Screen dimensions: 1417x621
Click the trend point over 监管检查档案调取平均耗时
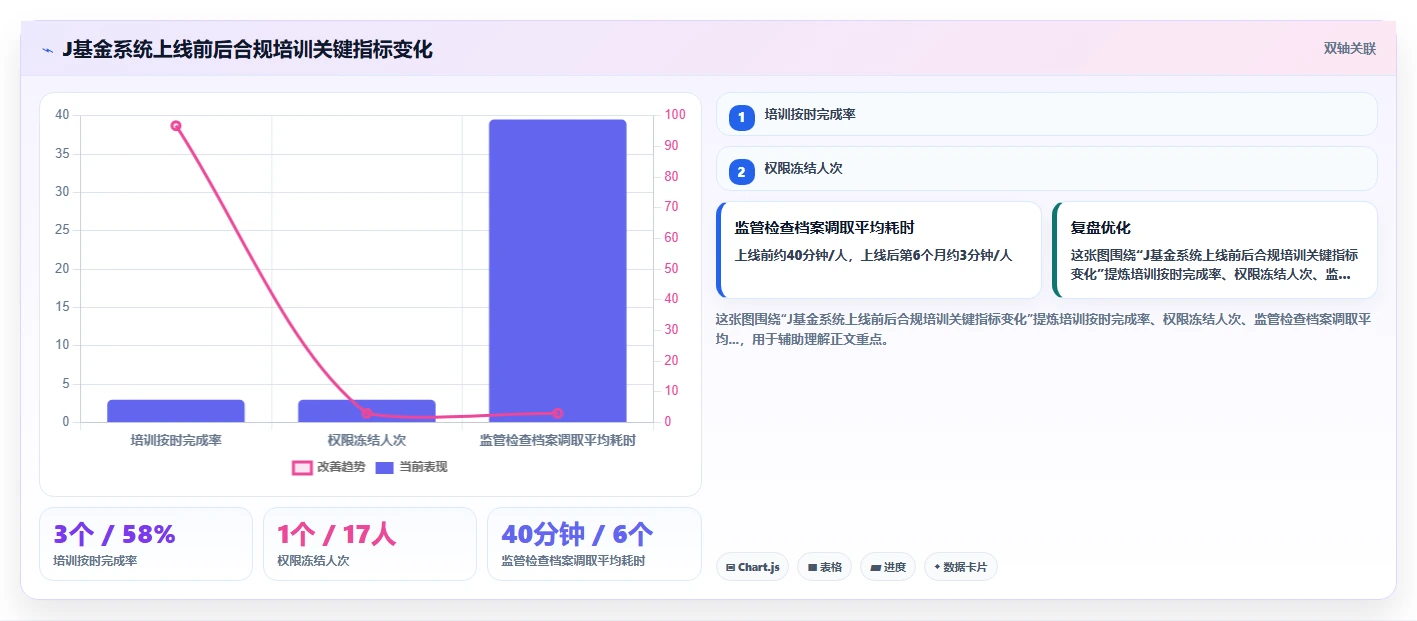tap(558, 413)
